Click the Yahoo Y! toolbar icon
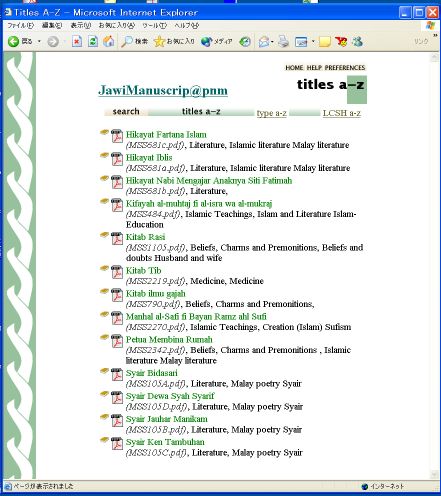 click(x=341, y=42)
